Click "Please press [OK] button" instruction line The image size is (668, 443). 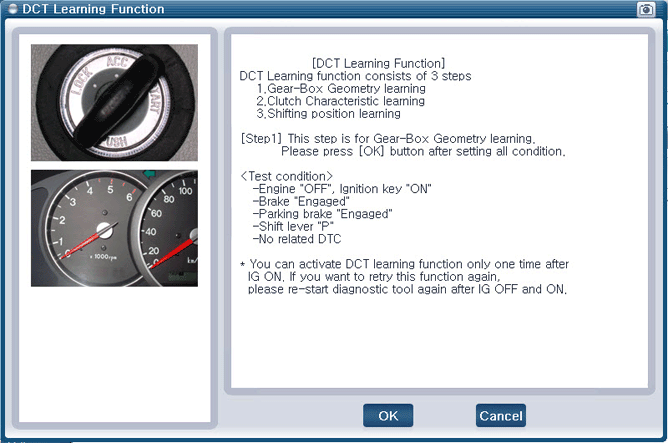tap(423, 151)
